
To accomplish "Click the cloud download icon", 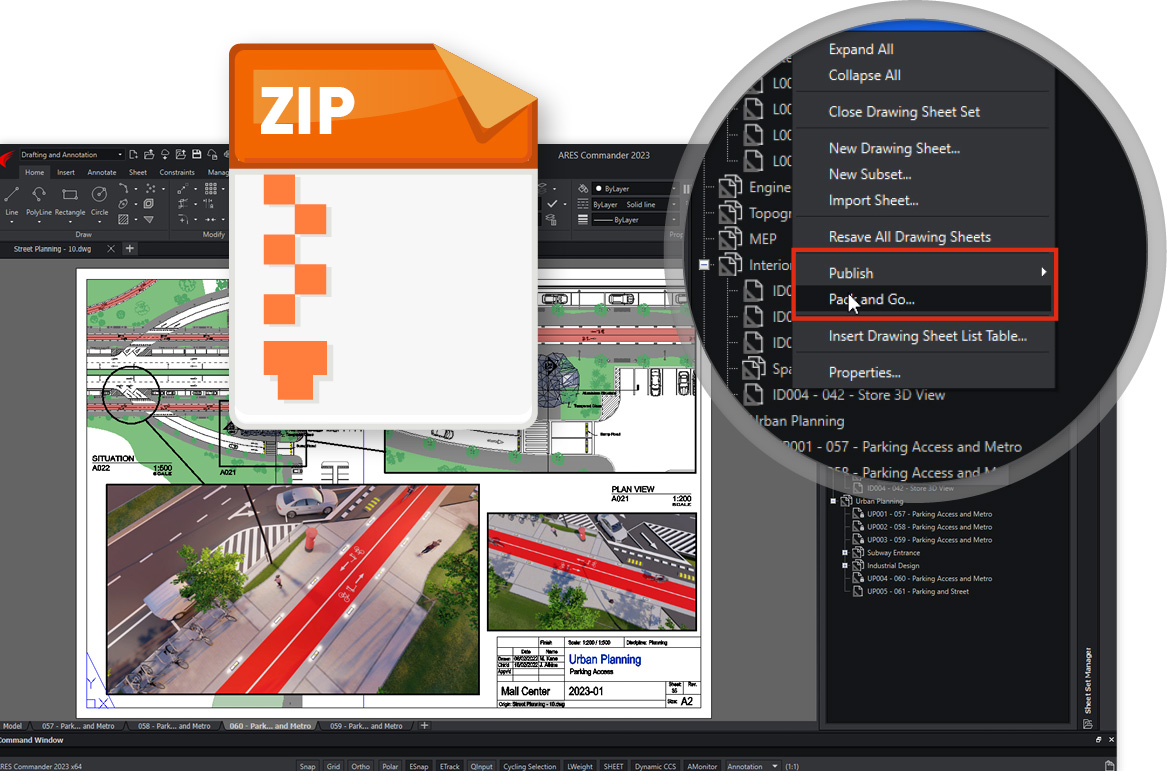I will coord(164,155).
